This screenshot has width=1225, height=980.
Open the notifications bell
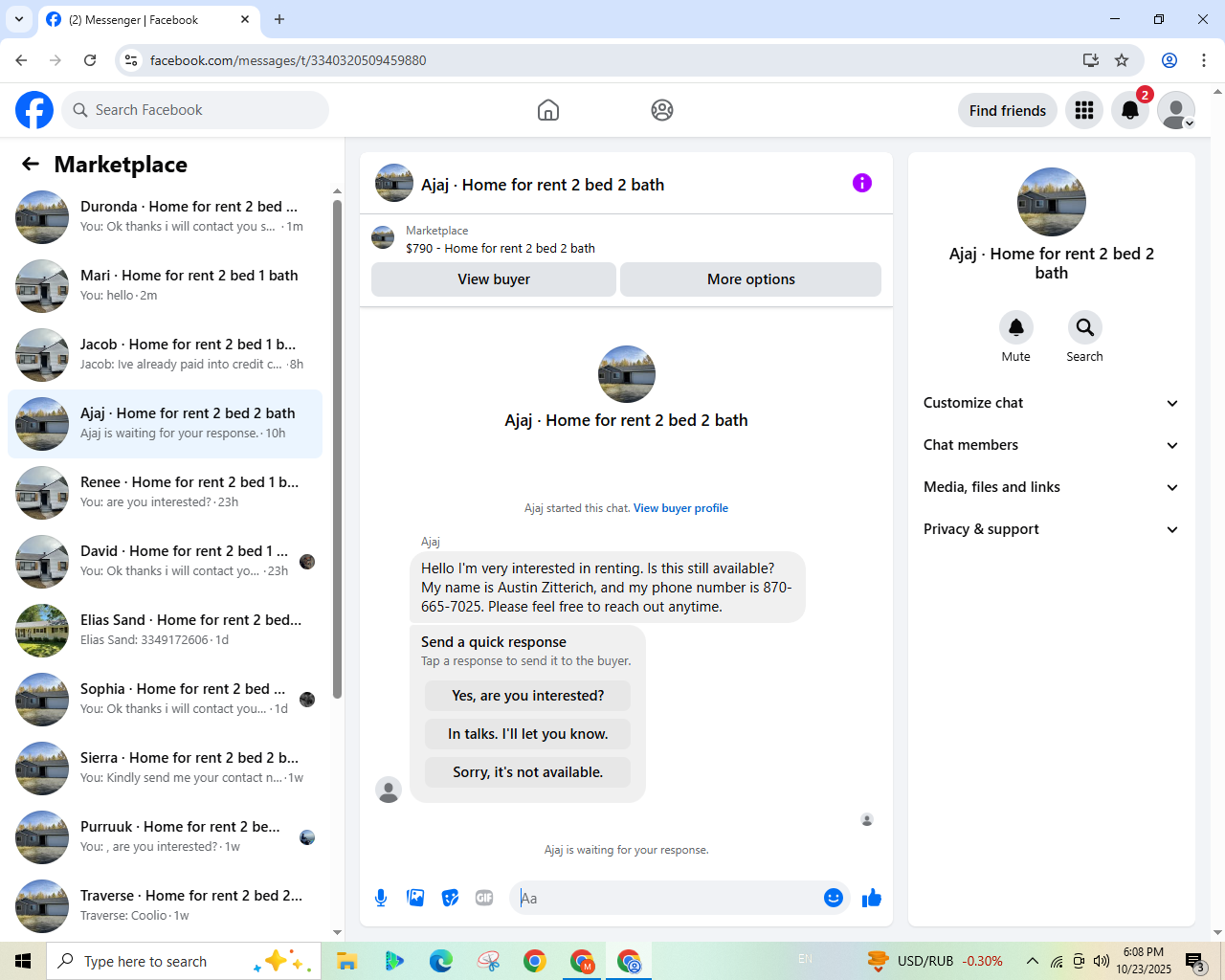pos(1130,110)
